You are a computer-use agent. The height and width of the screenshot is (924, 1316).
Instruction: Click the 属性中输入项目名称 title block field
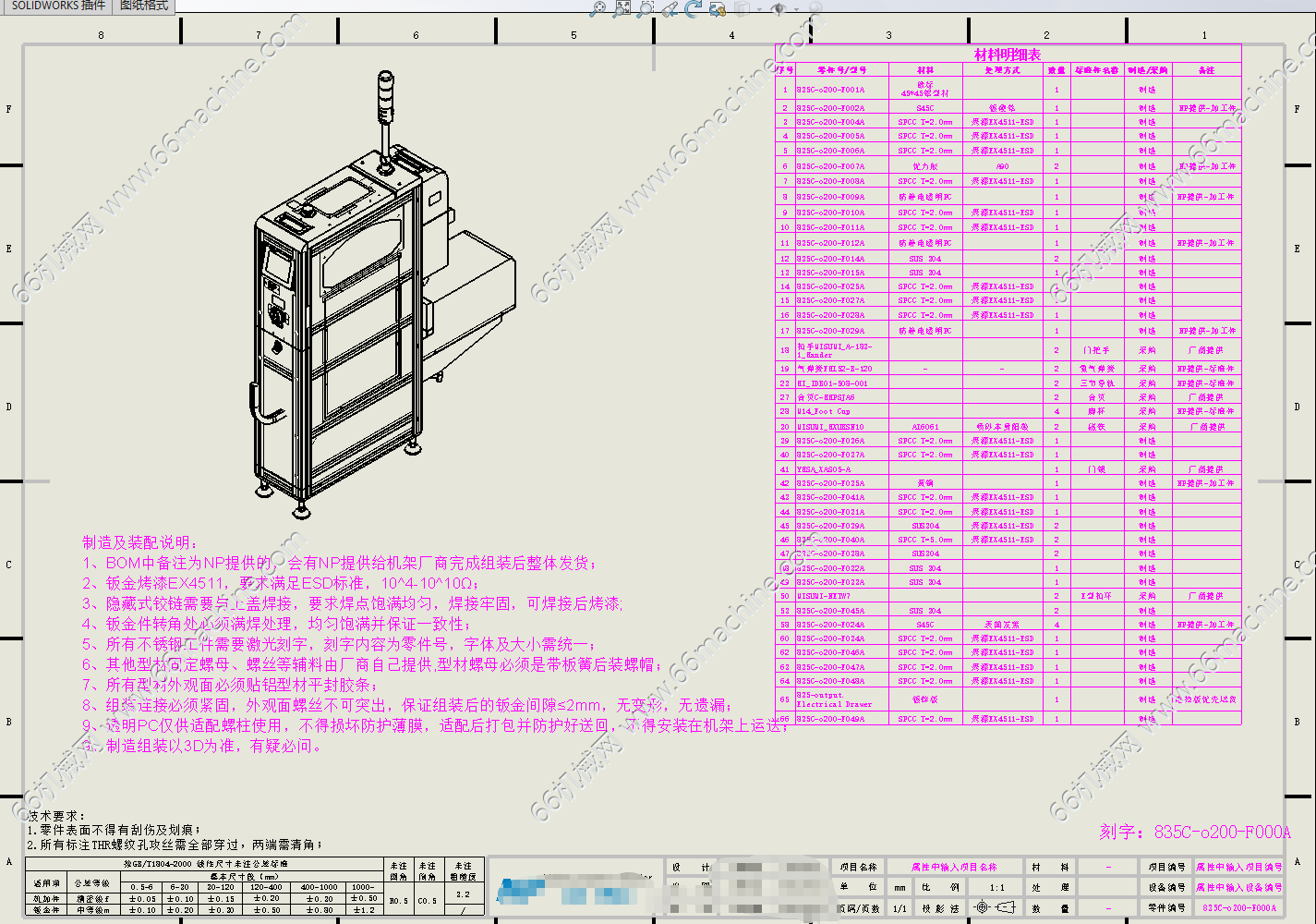point(954,867)
